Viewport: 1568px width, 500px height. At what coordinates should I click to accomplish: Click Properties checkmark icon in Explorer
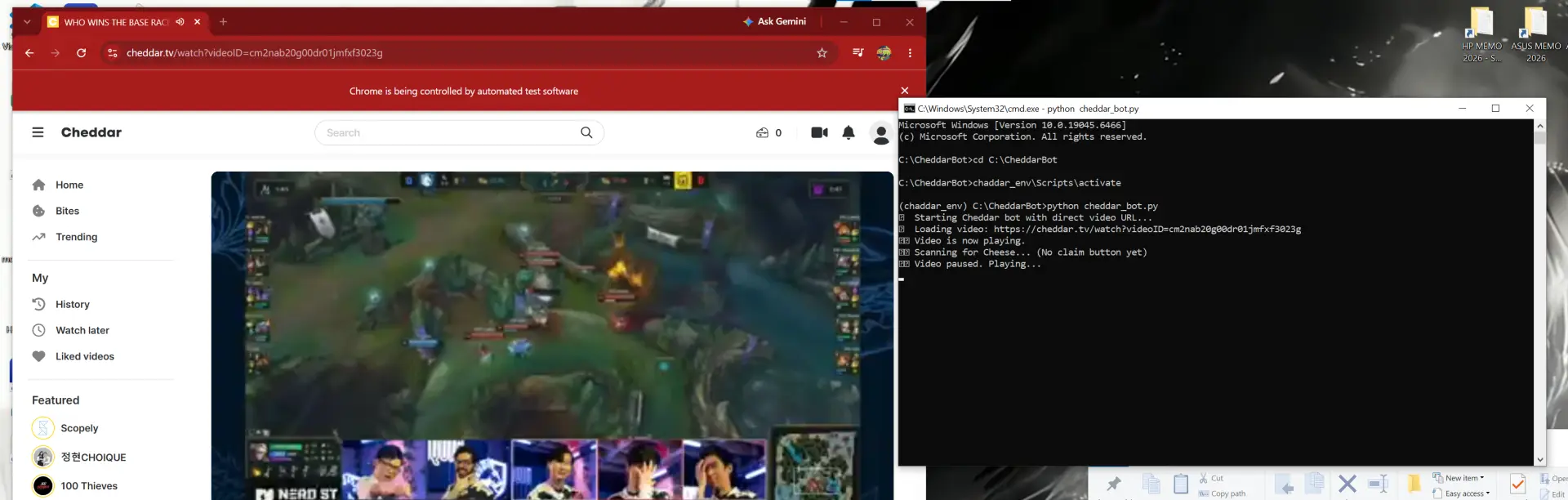point(1517,484)
